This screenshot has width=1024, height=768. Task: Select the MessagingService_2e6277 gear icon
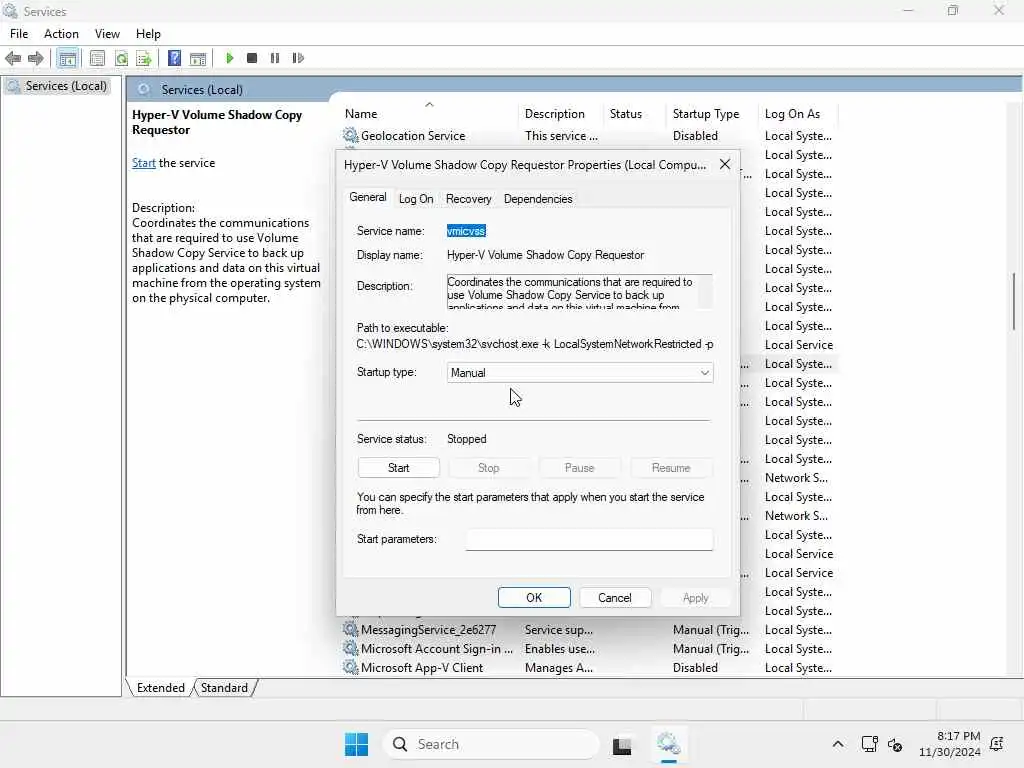click(x=350, y=630)
